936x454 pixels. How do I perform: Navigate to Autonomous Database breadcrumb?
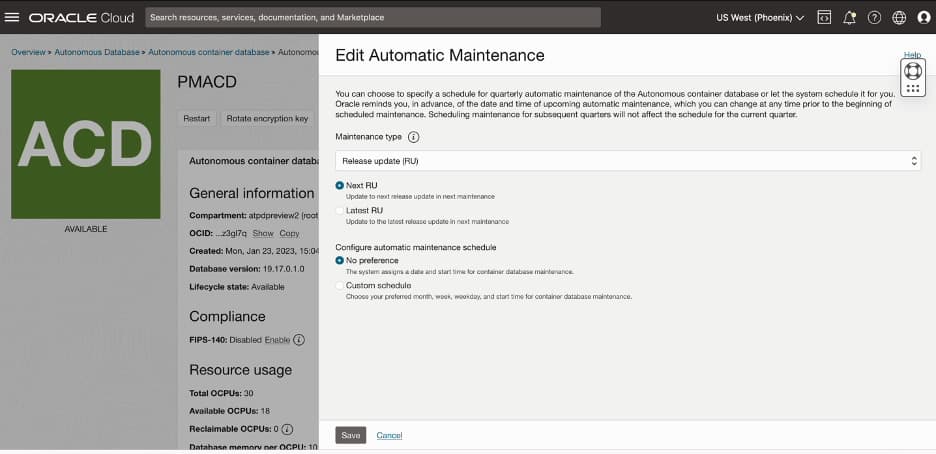tap(97, 52)
